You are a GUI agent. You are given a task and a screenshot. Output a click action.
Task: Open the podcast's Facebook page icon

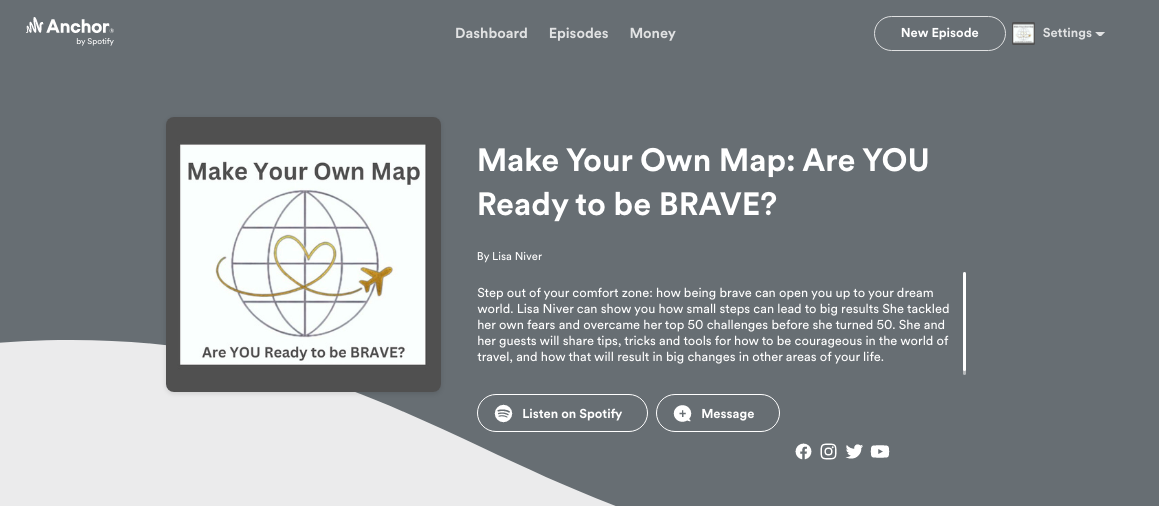coord(803,452)
